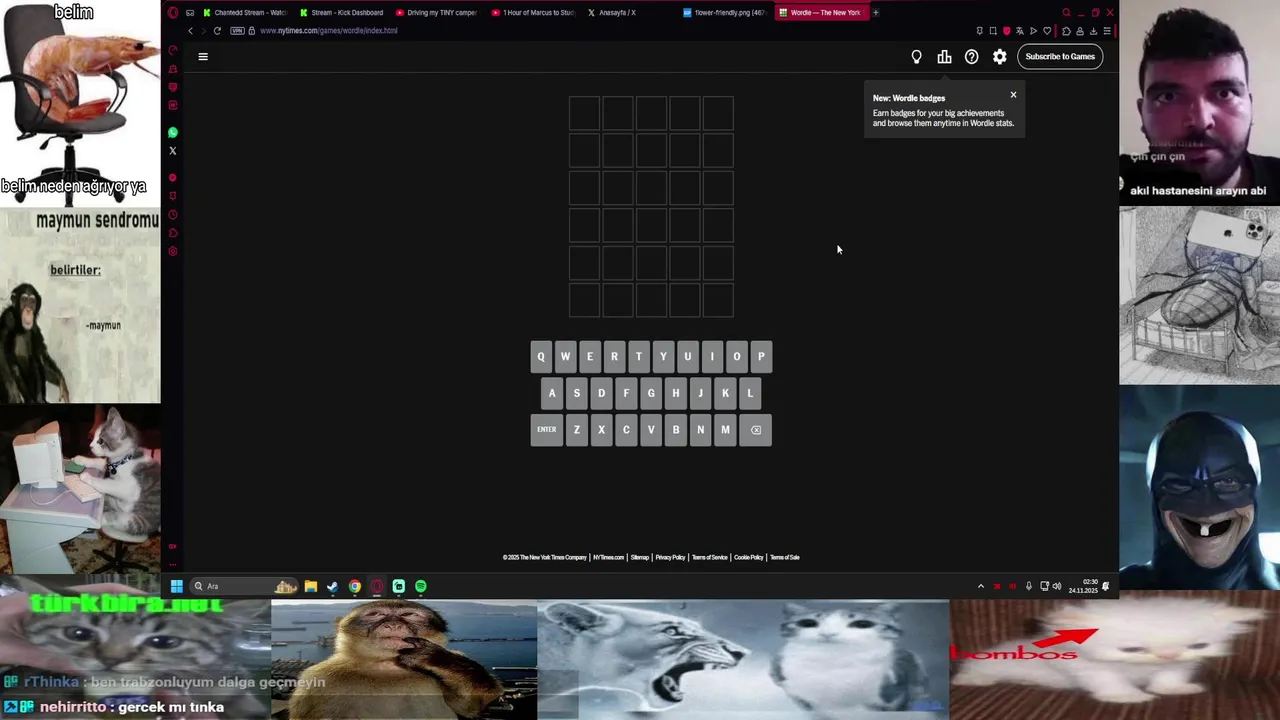Open the Terms of Service footer link
1280x720 pixels.
[x=710, y=557]
